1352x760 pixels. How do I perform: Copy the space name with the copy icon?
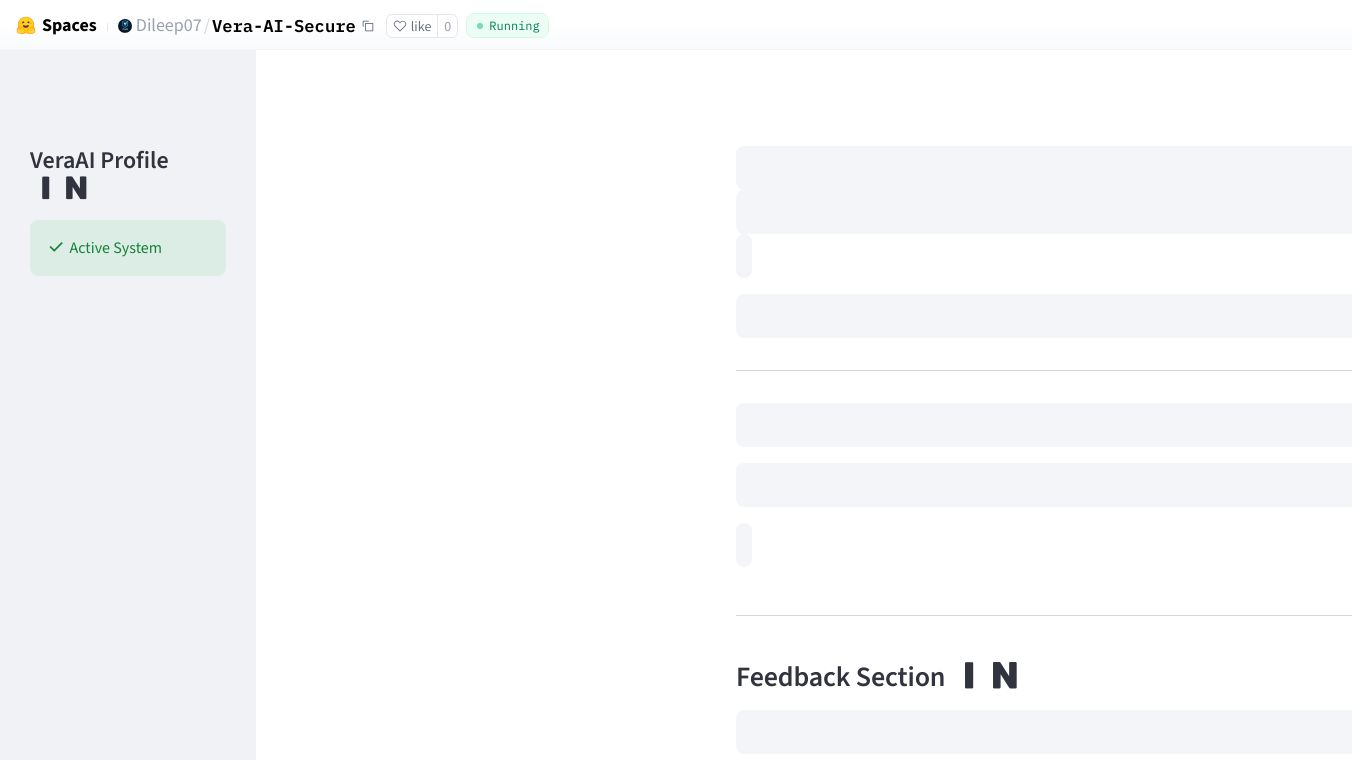(x=368, y=26)
